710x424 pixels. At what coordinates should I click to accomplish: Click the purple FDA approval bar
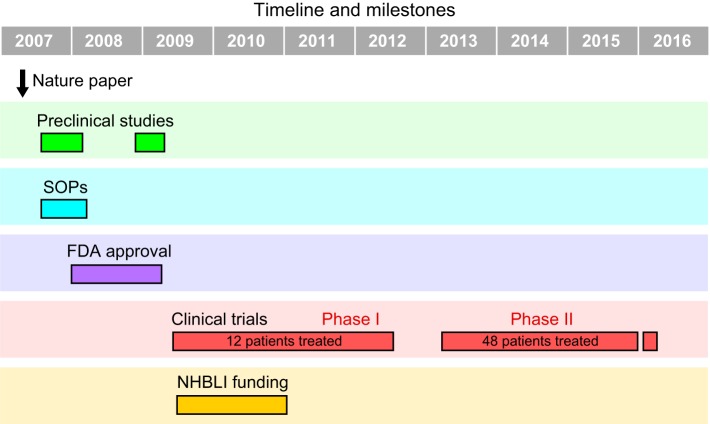(116, 274)
